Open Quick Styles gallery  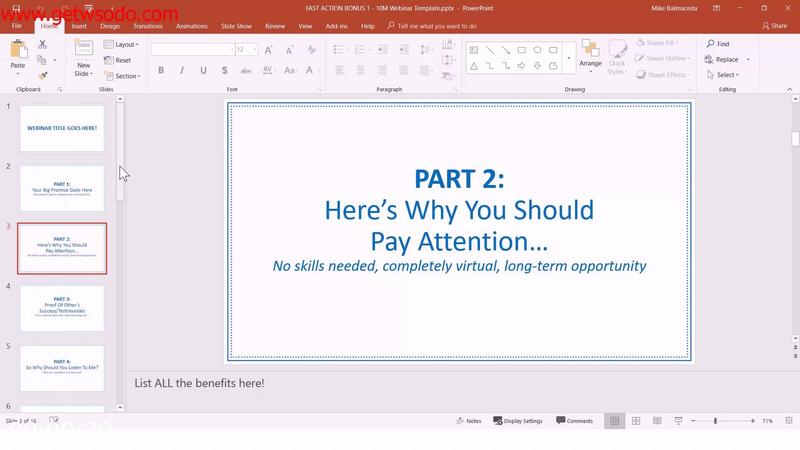617,57
